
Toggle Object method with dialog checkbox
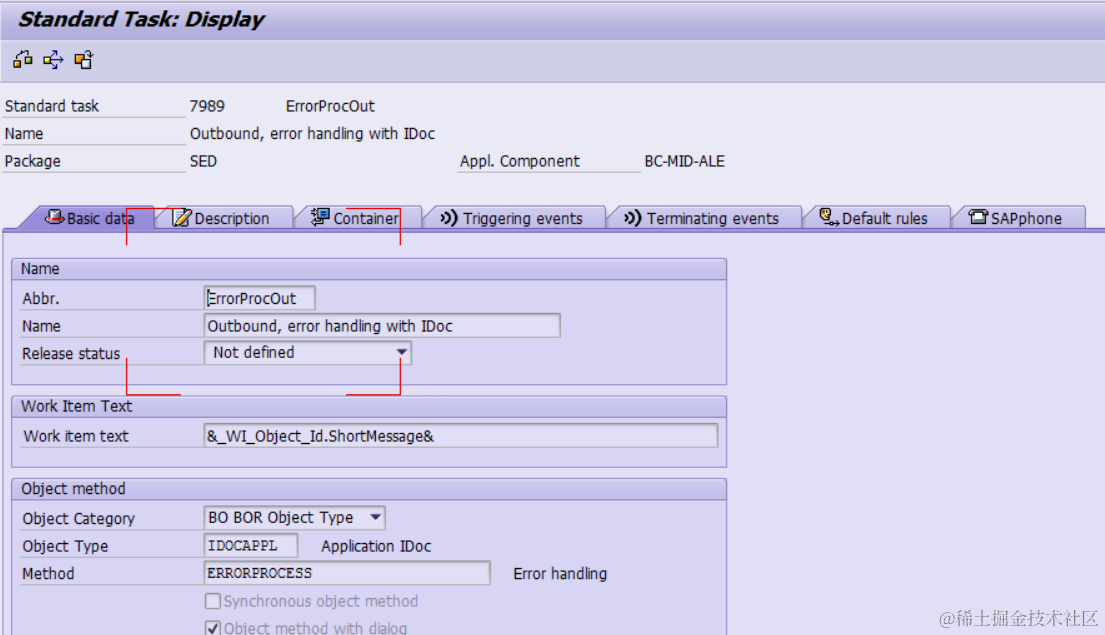coord(213,627)
